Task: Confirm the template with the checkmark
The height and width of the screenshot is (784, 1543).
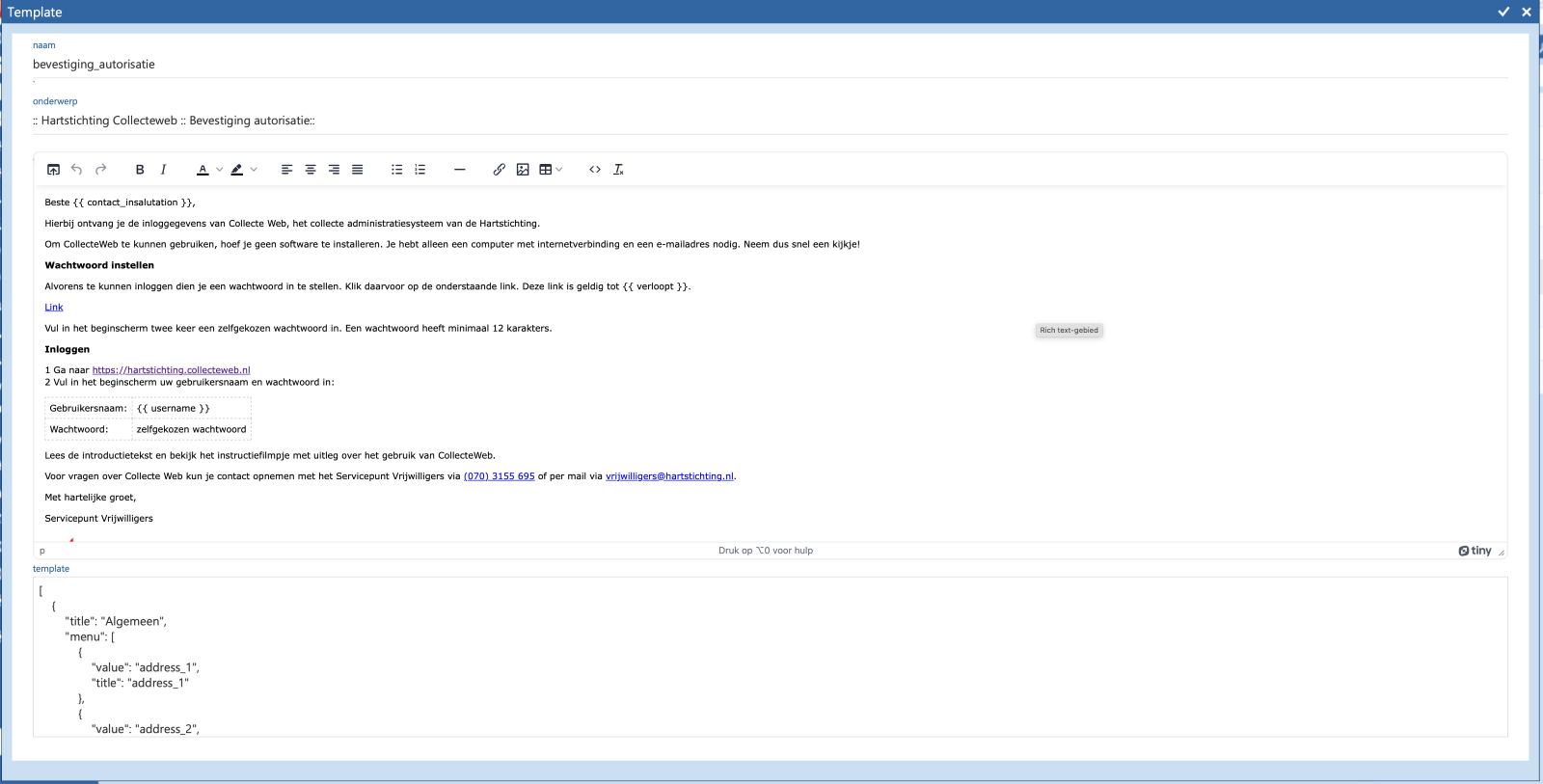Action: [1503, 12]
